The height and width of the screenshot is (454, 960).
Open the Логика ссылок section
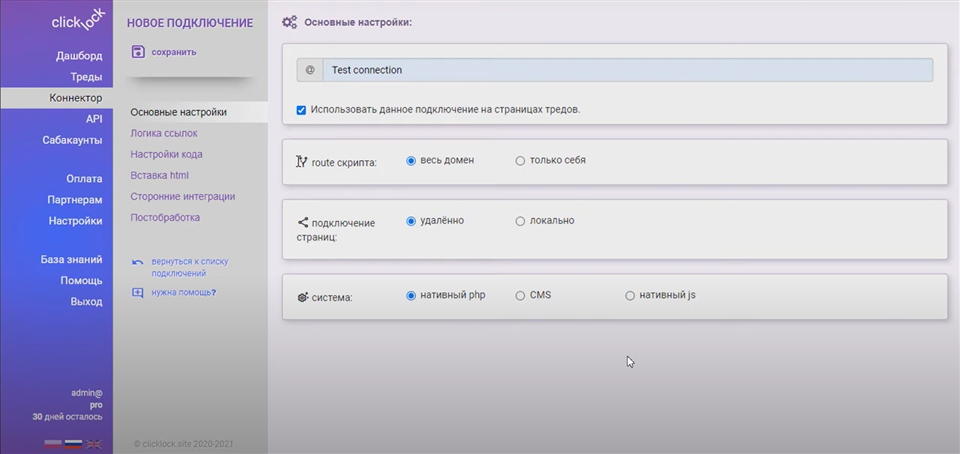[x=164, y=133]
